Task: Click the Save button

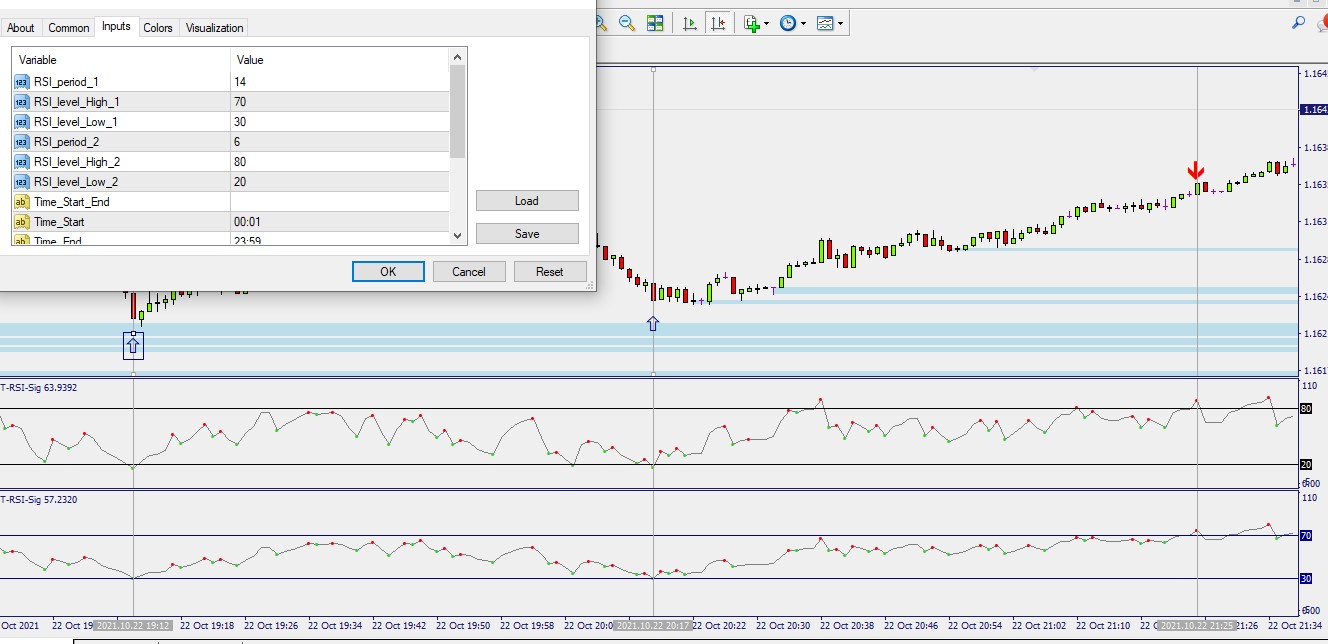Action: click(x=527, y=234)
